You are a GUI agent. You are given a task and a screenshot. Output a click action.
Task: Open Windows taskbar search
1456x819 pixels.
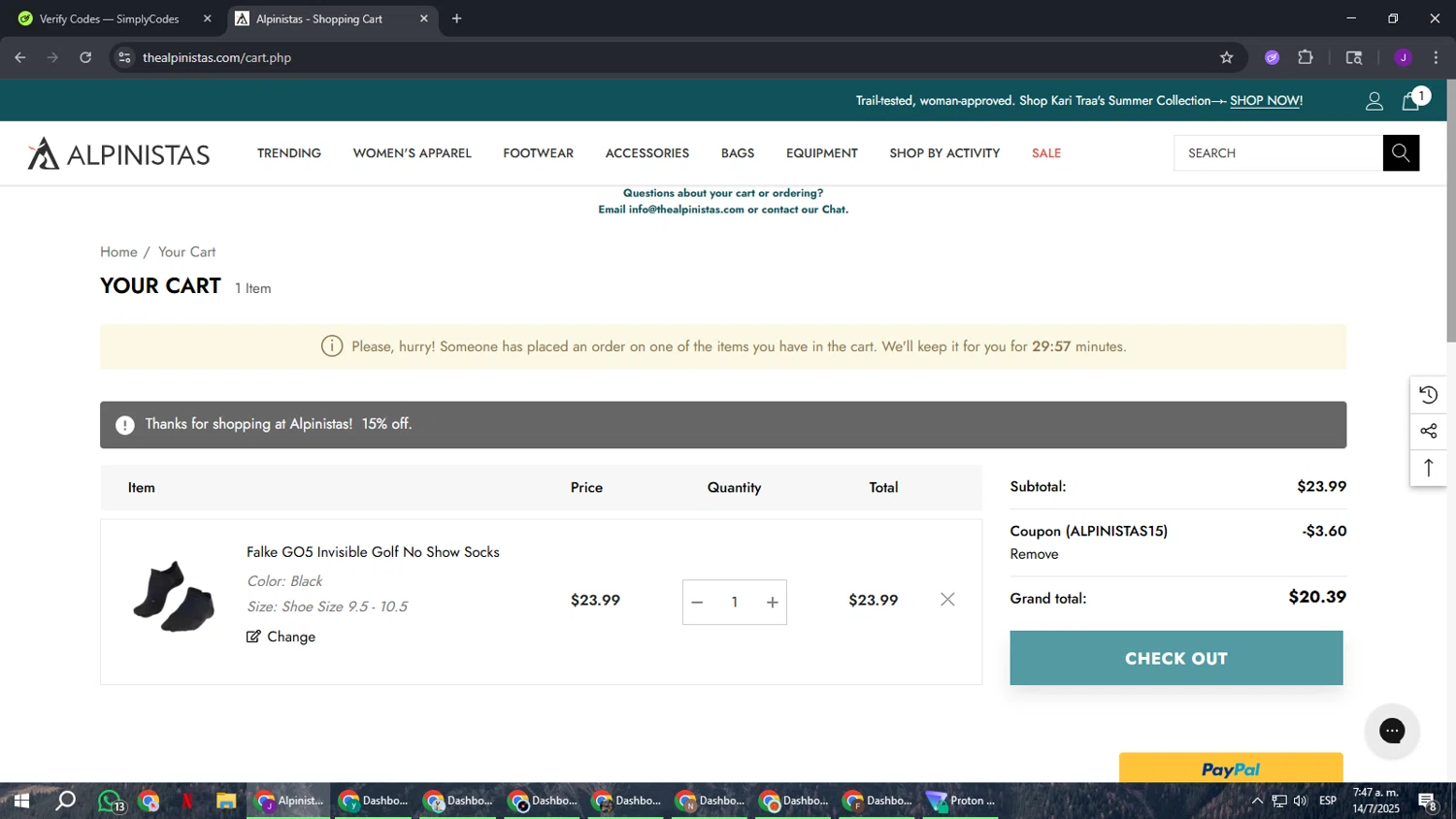(65, 802)
